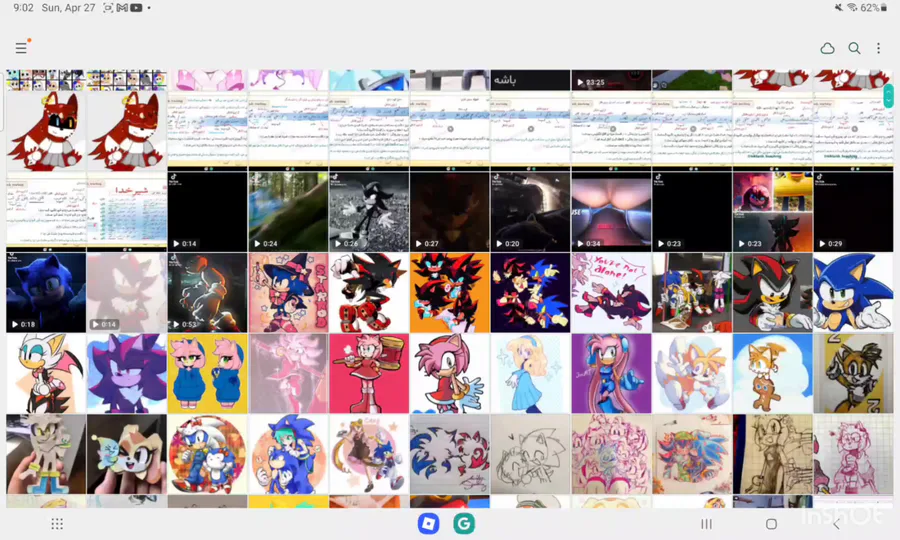Open the apps grid in the taskbar
This screenshot has width=900, height=540.
pos(57,524)
